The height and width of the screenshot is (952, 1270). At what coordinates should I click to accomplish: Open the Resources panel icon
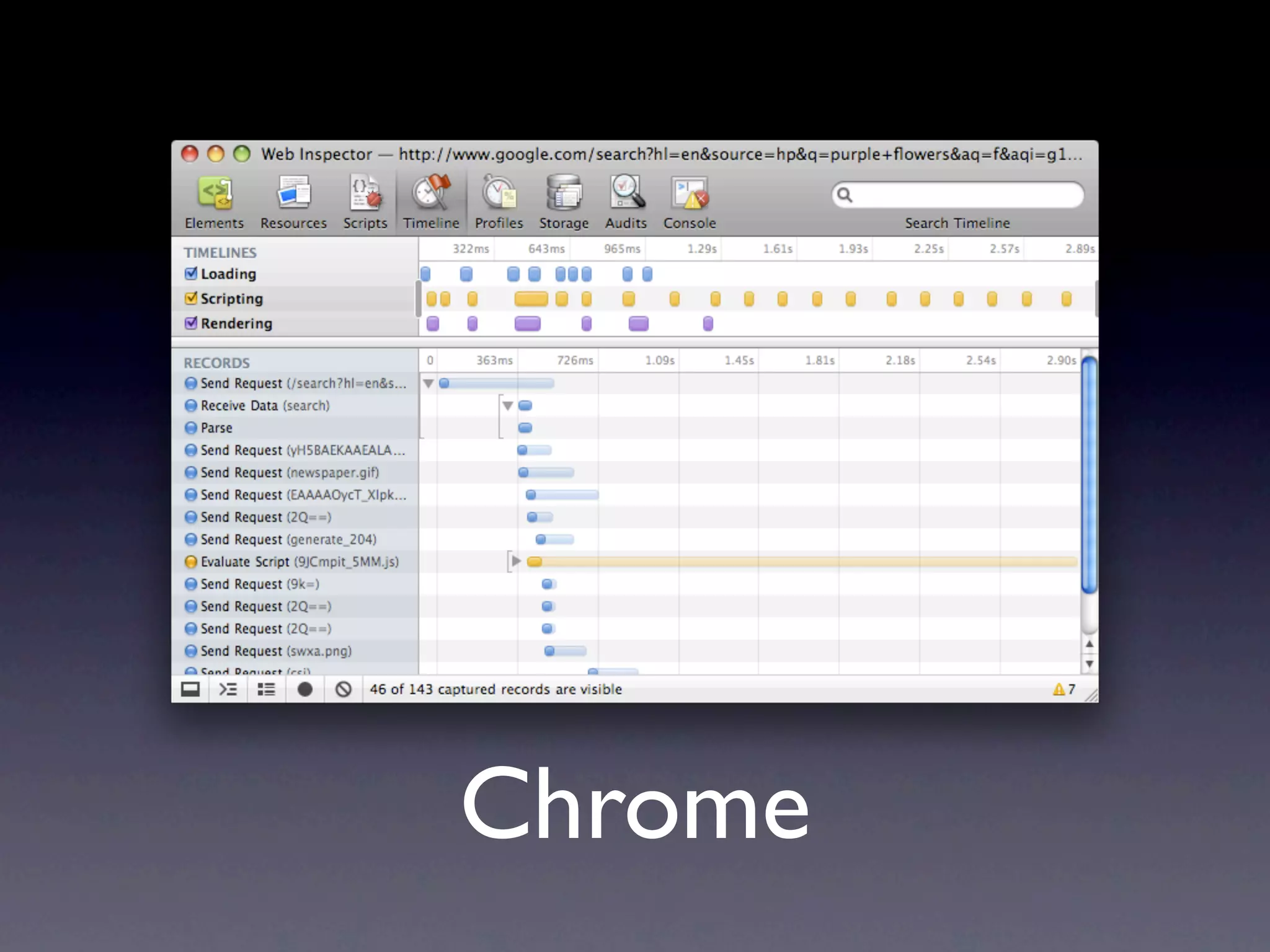click(x=293, y=193)
